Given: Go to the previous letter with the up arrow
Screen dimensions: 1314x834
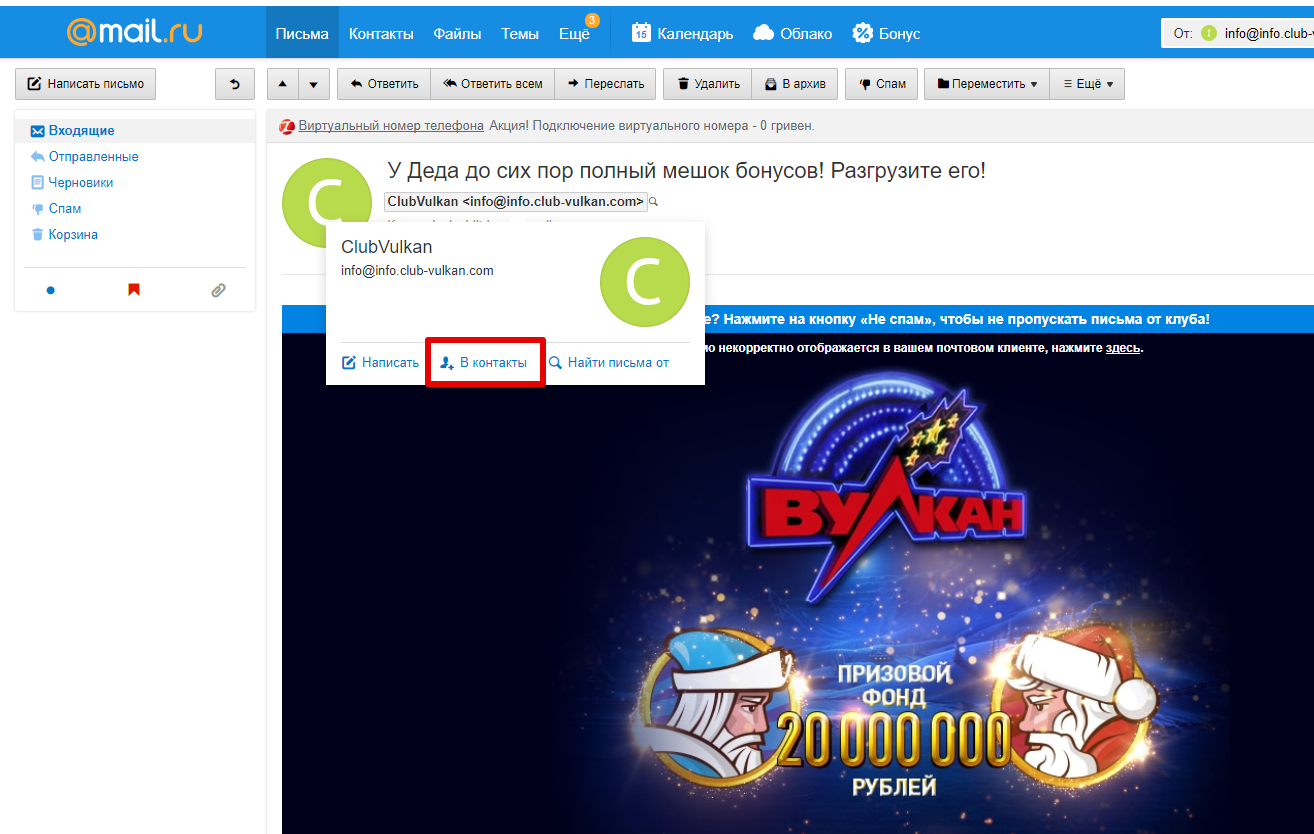Looking at the screenshot, I should coord(283,84).
